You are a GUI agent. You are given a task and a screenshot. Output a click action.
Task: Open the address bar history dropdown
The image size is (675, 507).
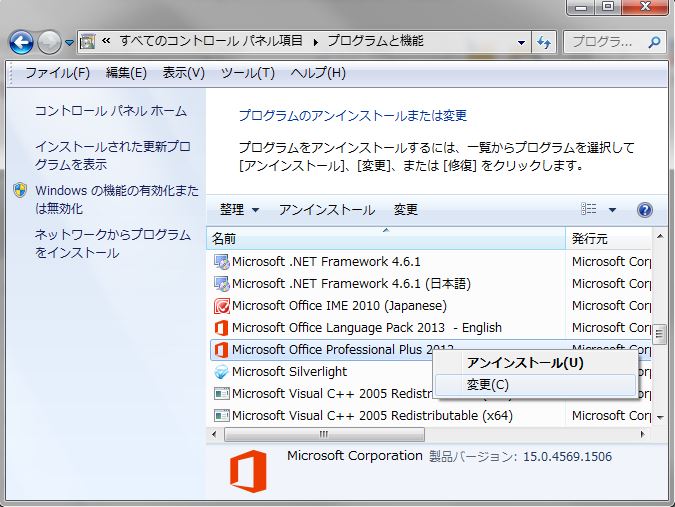[x=522, y=42]
